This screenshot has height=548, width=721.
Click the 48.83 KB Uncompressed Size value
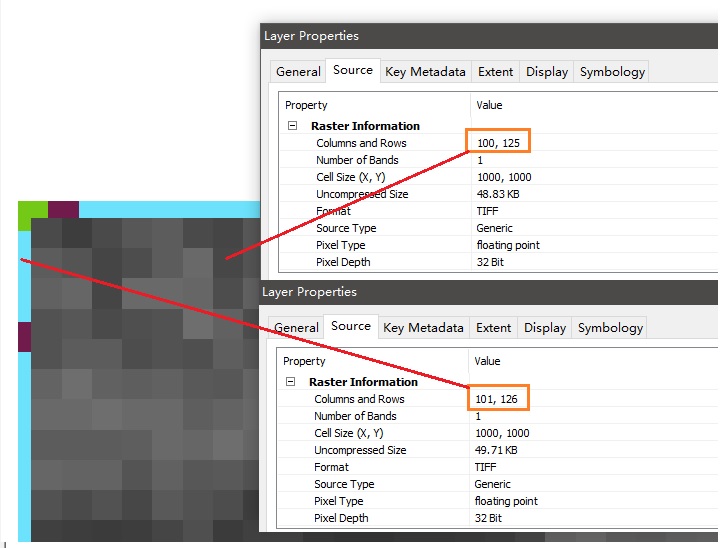[500, 194]
